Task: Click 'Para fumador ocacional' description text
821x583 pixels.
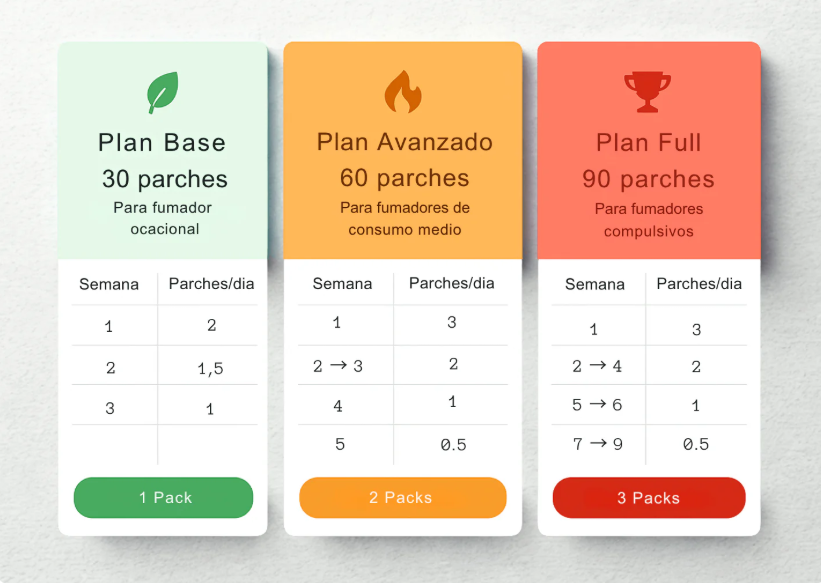Action: [x=164, y=219]
